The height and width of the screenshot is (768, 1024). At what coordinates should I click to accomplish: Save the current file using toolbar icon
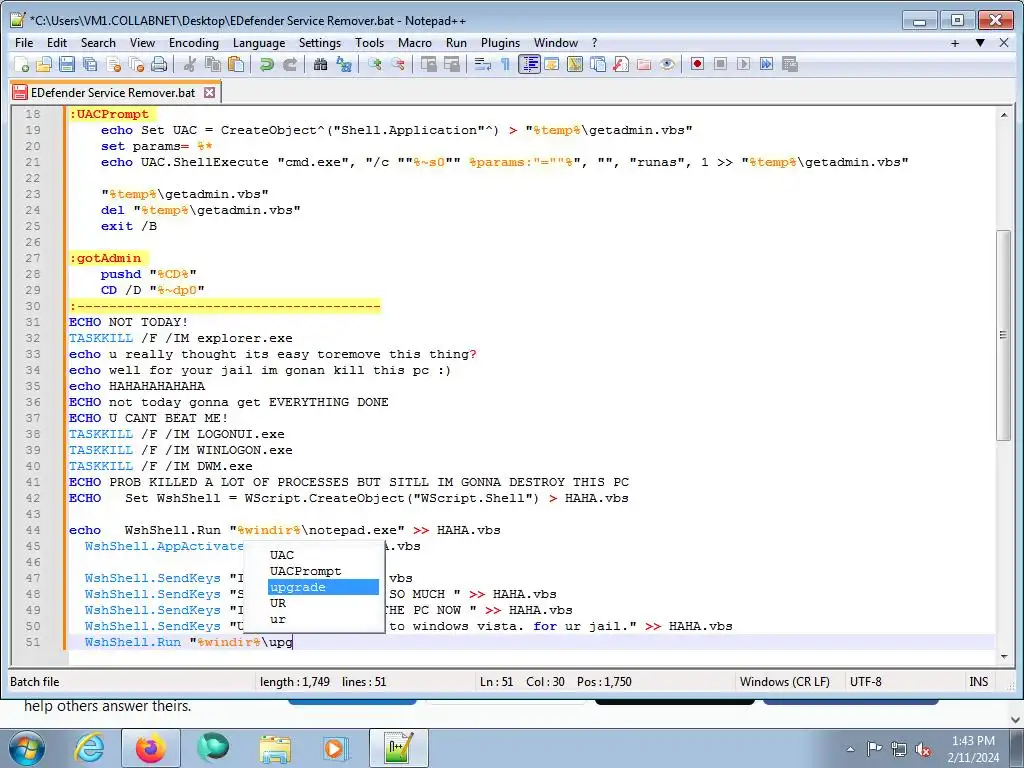(67, 64)
